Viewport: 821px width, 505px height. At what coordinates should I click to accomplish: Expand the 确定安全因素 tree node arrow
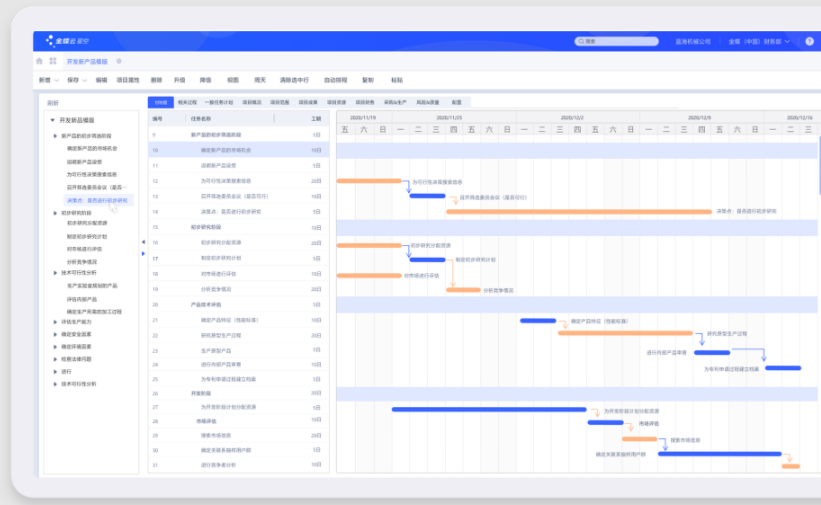point(55,334)
